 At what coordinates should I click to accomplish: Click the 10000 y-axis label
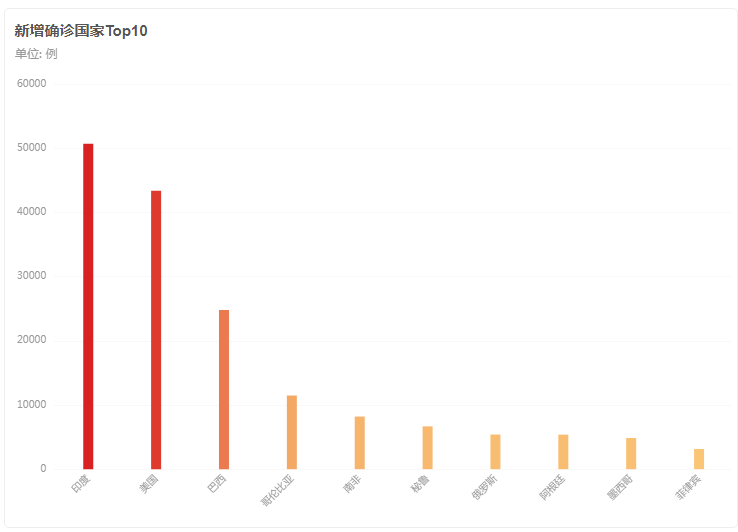point(32,405)
